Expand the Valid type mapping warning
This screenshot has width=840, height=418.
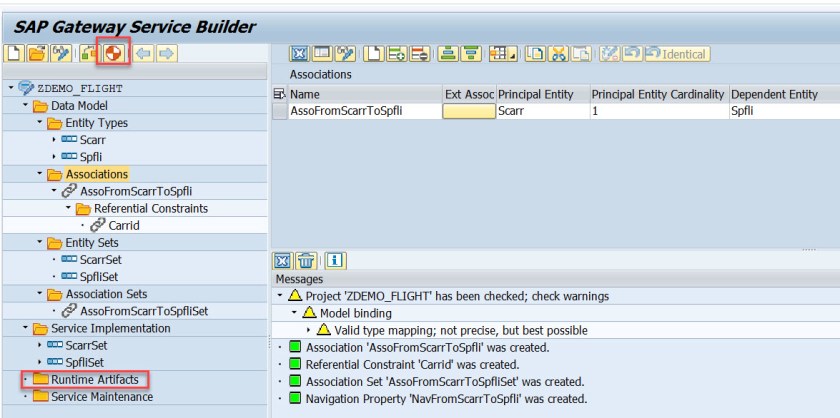click(x=309, y=330)
